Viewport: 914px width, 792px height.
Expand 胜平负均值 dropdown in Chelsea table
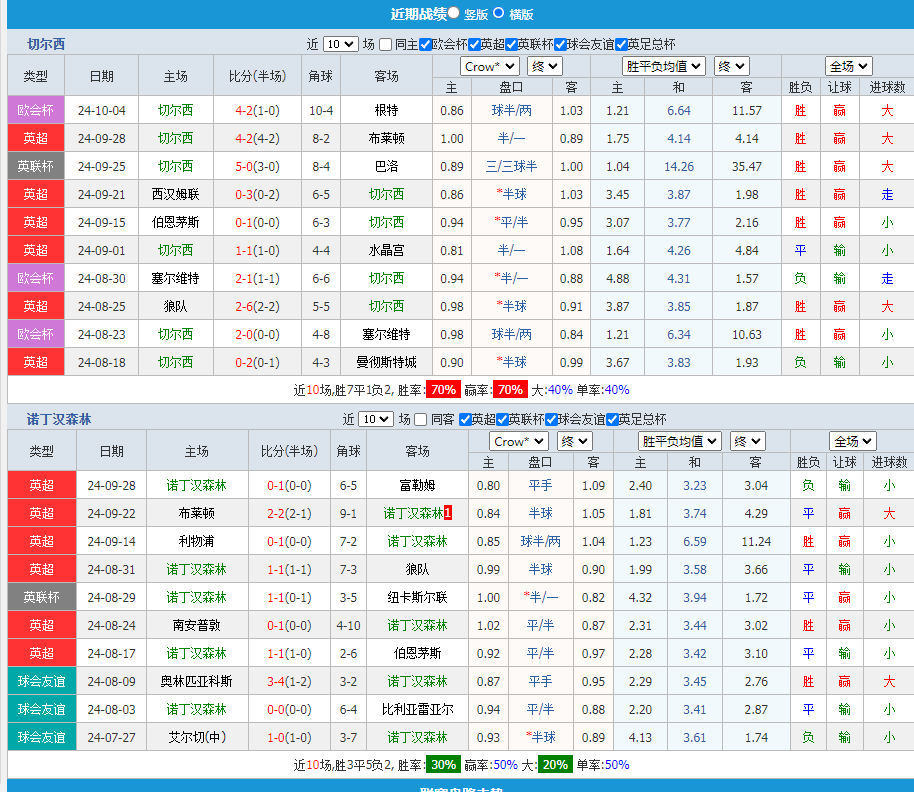(663, 66)
